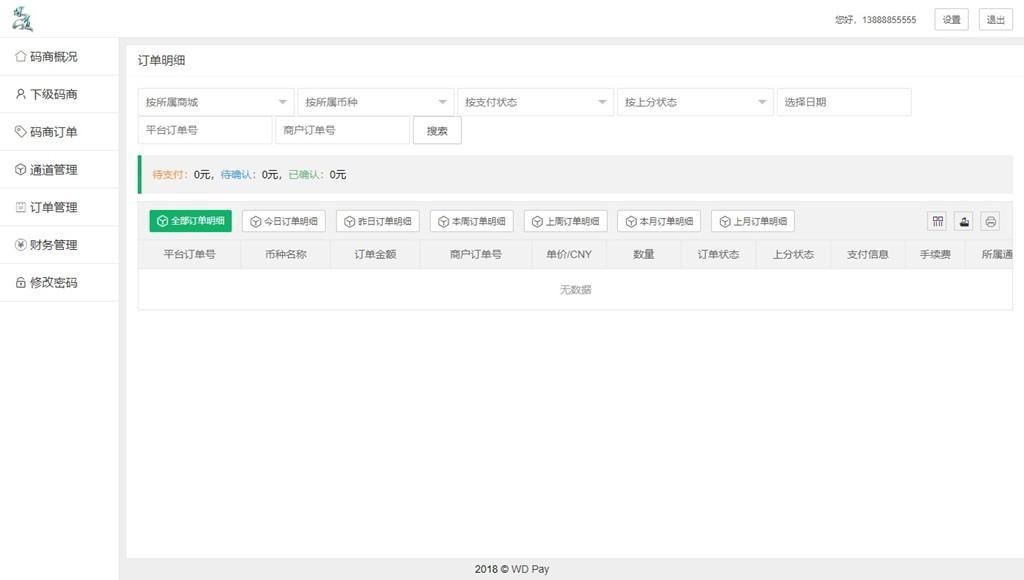1024x580 pixels.
Task: Click the user icon beside 下级码商
Action: pos(20,94)
